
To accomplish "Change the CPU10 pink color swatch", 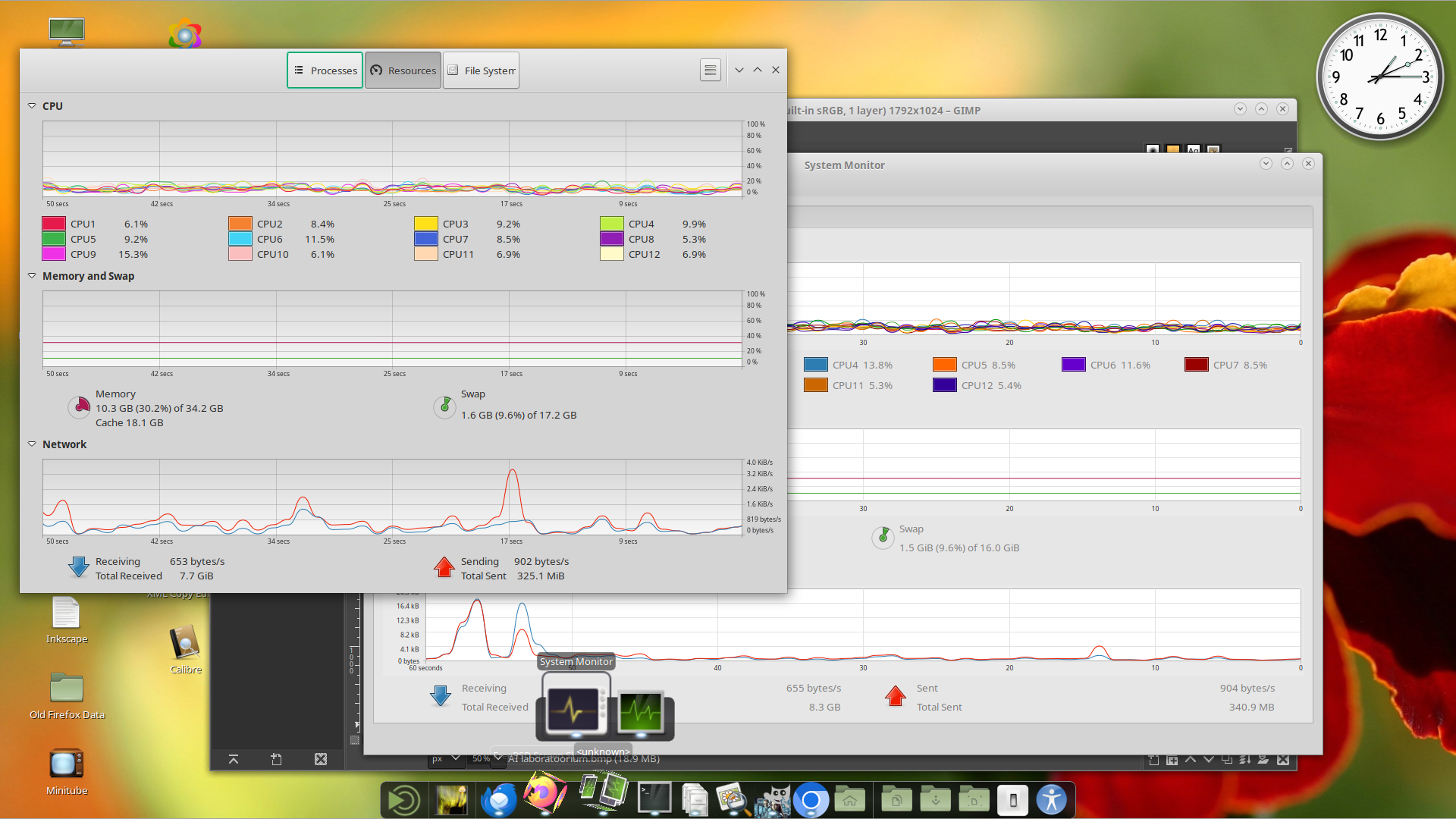I will pyautogui.click(x=240, y=254).
